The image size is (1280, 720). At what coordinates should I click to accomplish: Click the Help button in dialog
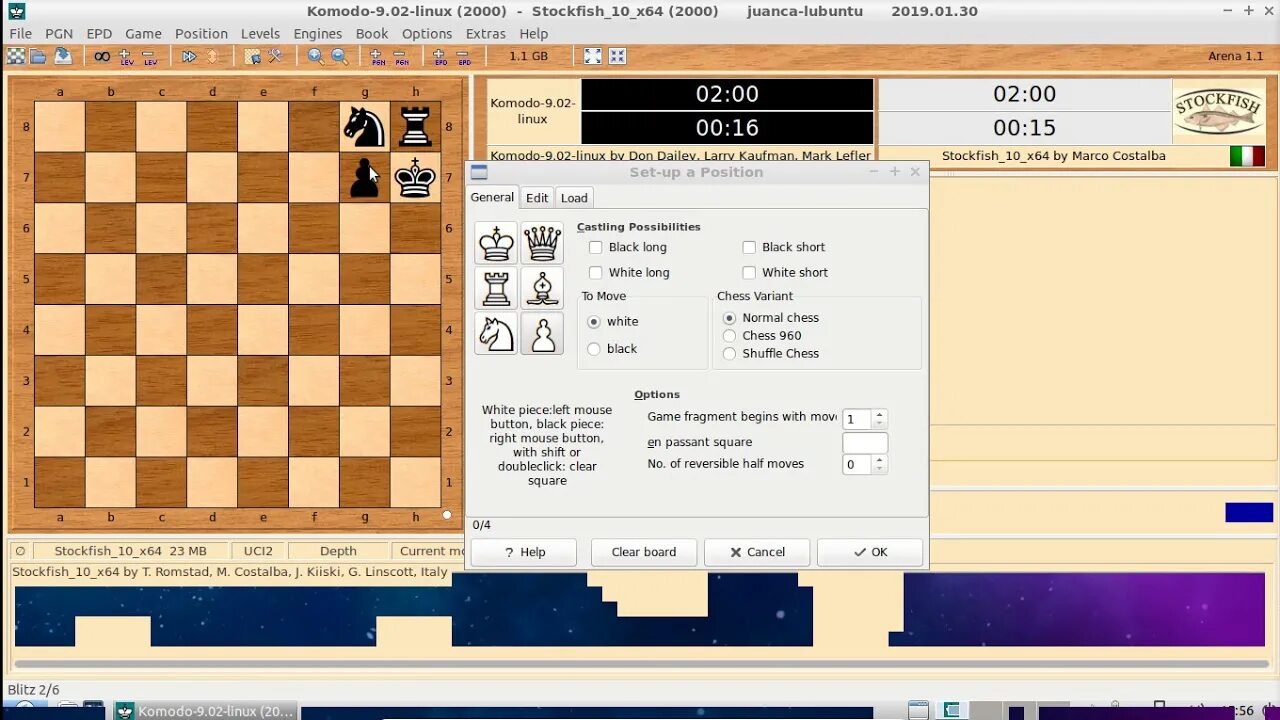point(524,552)
